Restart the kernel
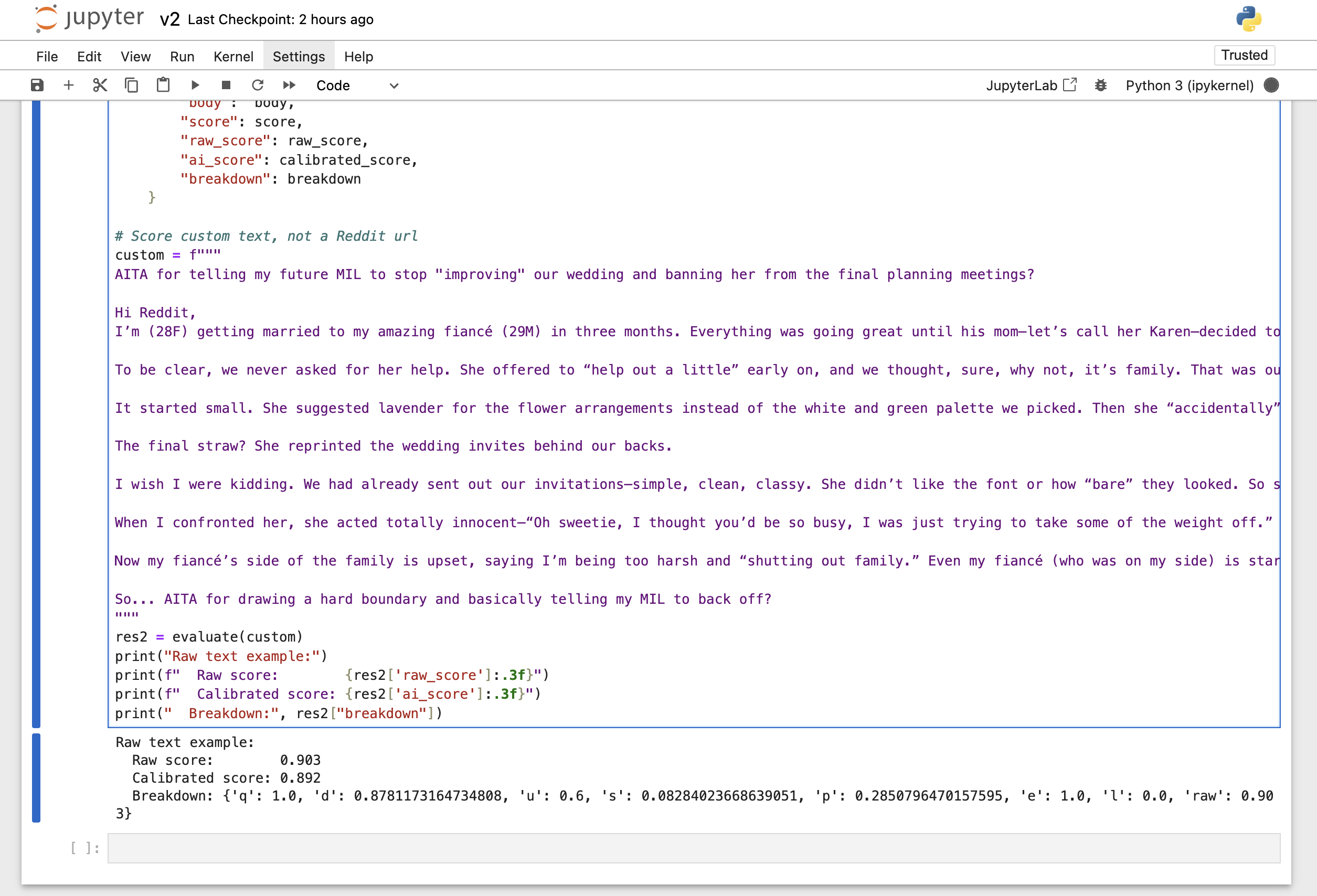Viewport: 1317px width, 896px height. point(258,85)
